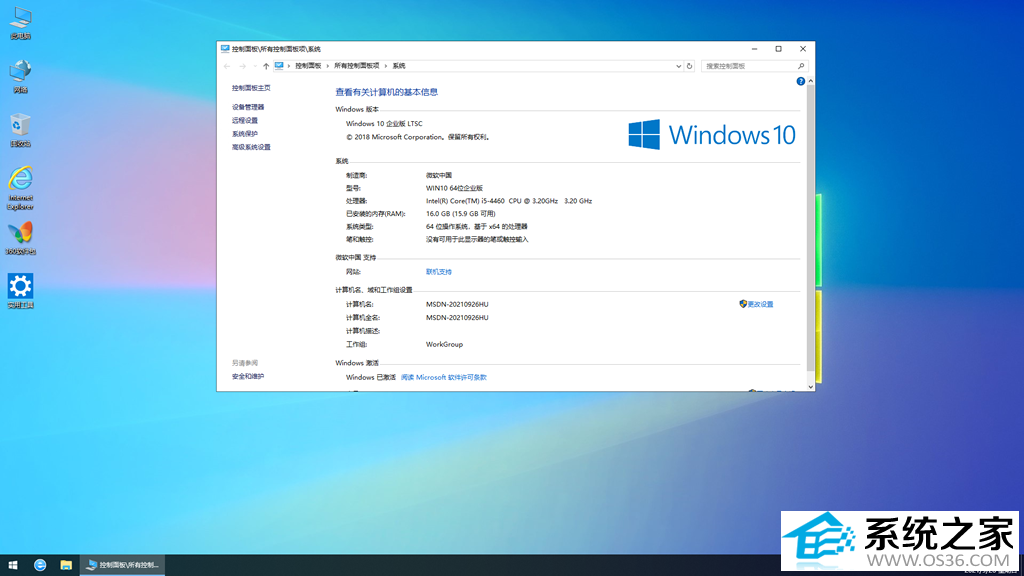Refresh the System control panel page
This screenshot has width=1024, height=576.
(689, 66)
